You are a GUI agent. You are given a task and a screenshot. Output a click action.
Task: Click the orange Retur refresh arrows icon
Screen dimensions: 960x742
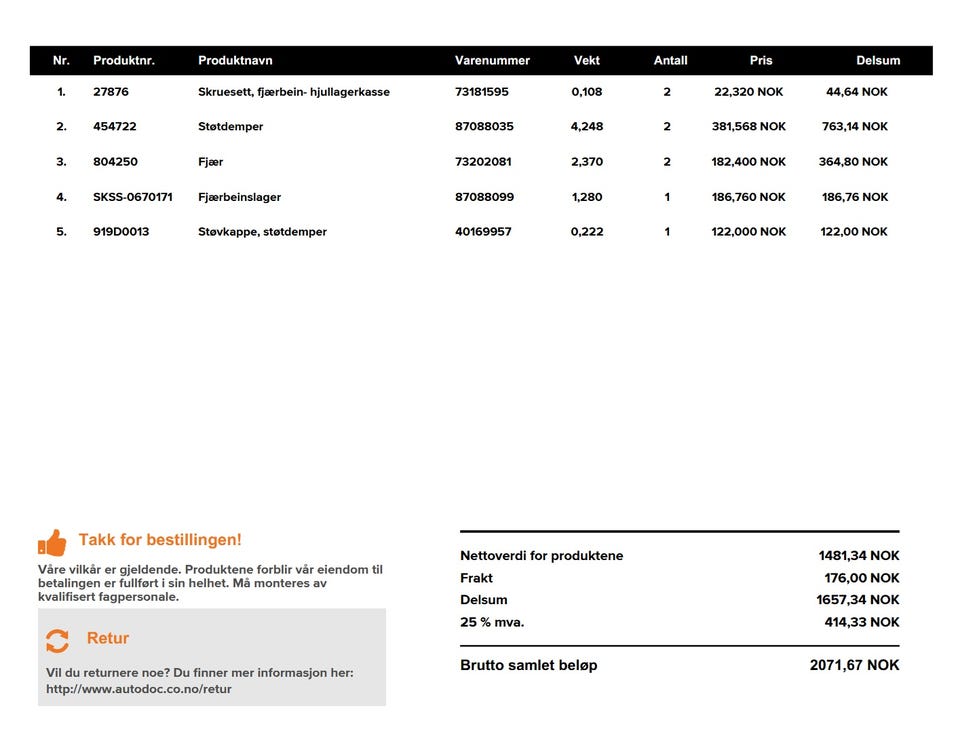click(57, 641)
